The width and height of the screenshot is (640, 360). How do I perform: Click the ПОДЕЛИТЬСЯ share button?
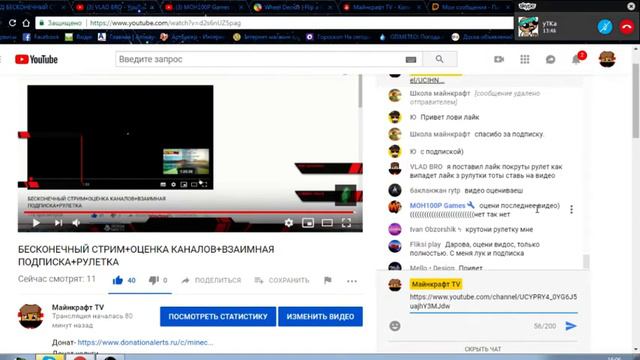(211, 280)
